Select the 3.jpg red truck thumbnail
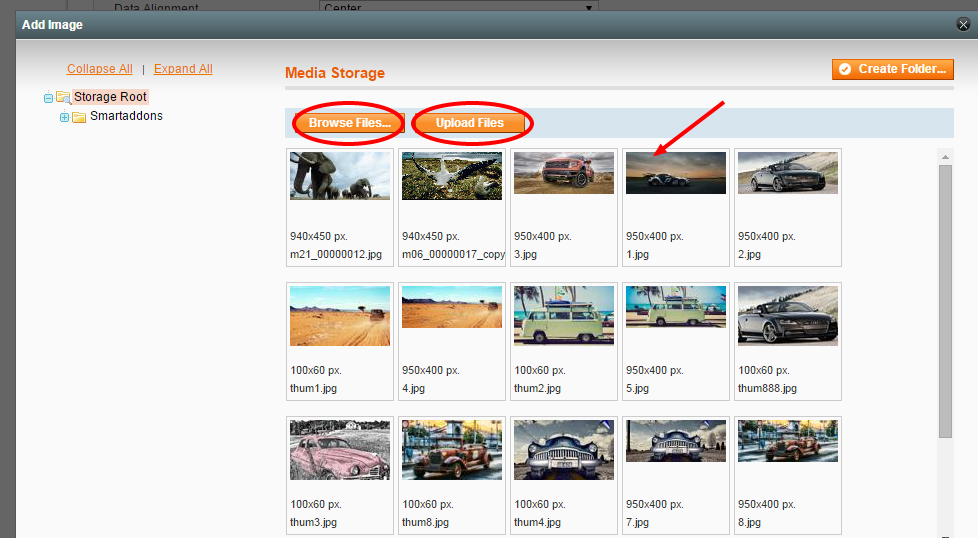This screenshot has height=538, width=978. click(564, 173)
